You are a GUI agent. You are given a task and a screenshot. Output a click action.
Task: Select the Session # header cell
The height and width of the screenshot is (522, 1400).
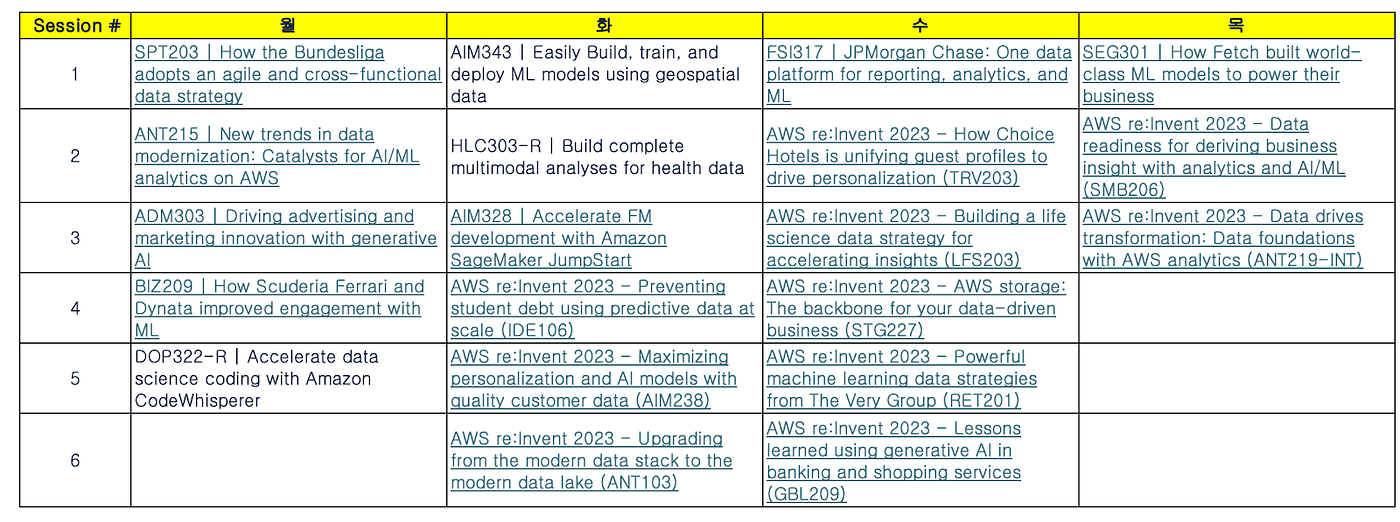tap(75, 25)
